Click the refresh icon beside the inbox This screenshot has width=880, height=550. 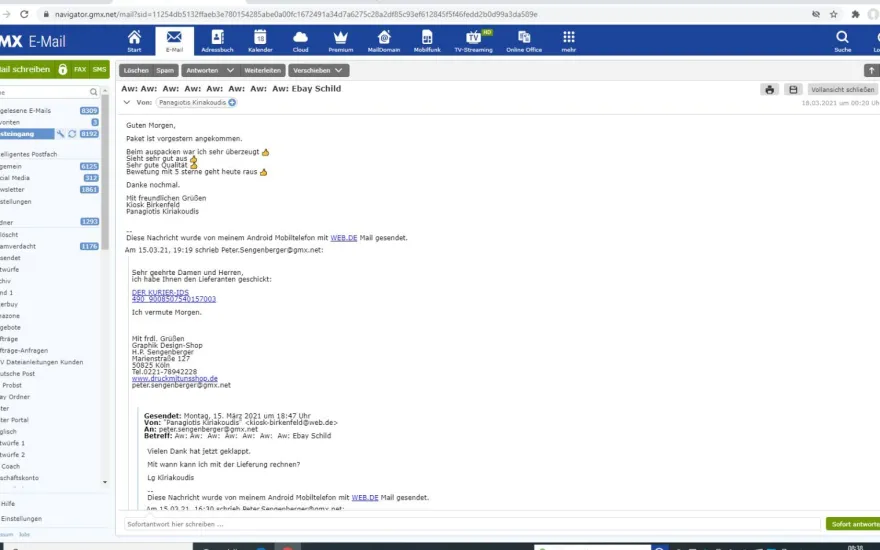(72, 134)
